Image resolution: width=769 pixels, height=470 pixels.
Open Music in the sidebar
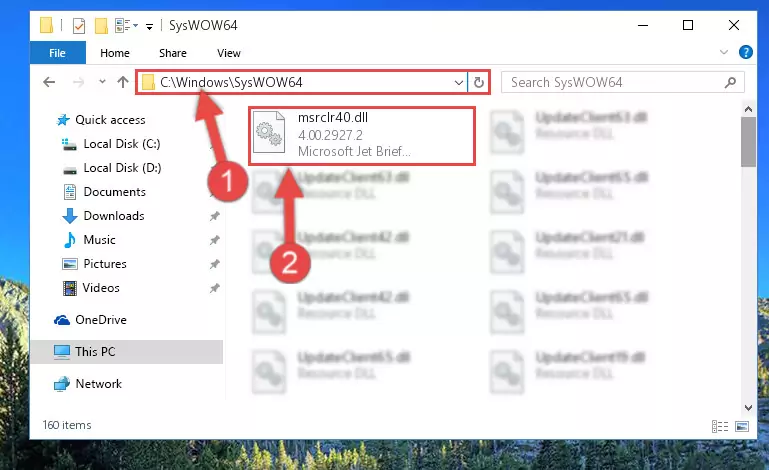[x=100, y=240]
